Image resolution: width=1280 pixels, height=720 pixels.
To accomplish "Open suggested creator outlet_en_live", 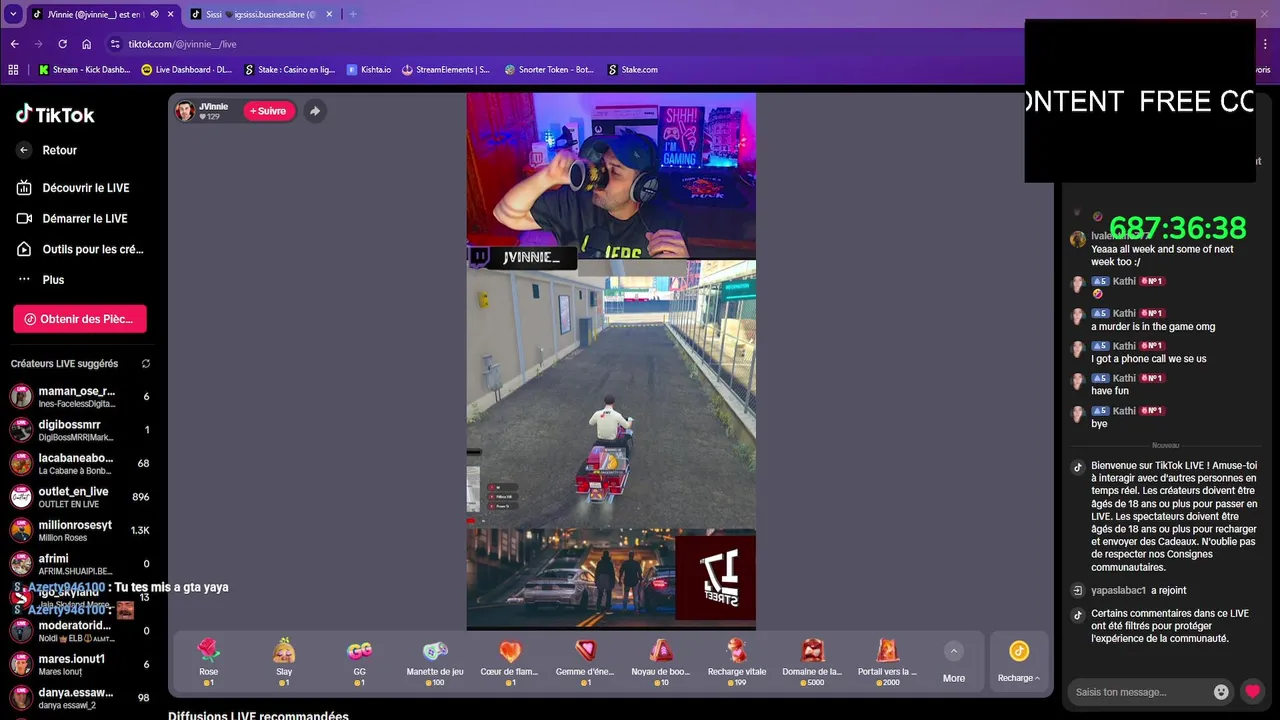I will tap(78, 497).
